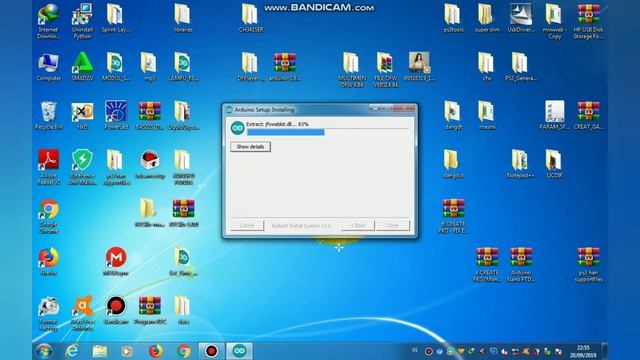Image resolution: width=640 pixels, height=360 pixels.
Task: Click the greyed Close button in installer
Action: tap(393, 225)
